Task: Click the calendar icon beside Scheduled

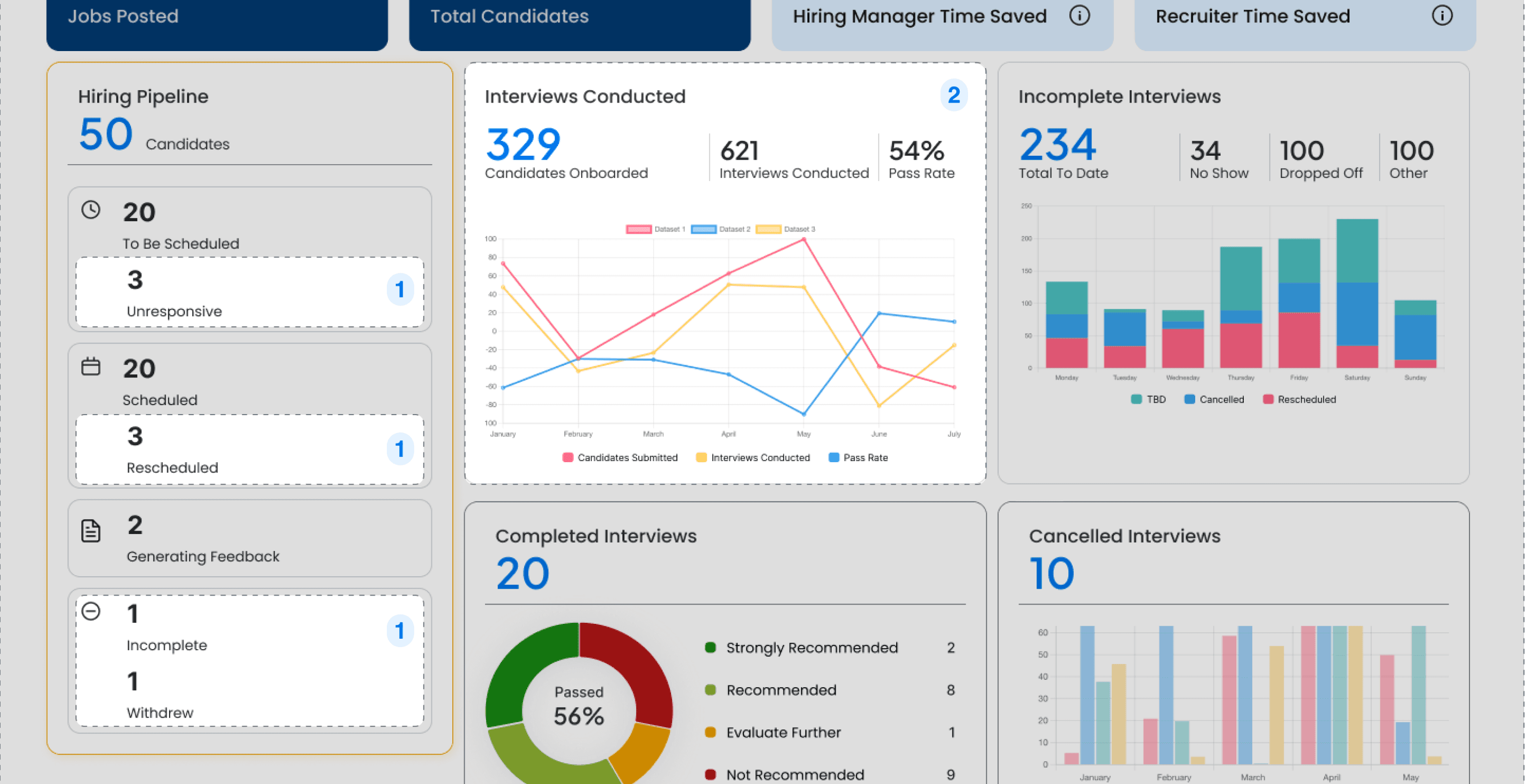Action: pyautogui.click(x=91, y=366)
